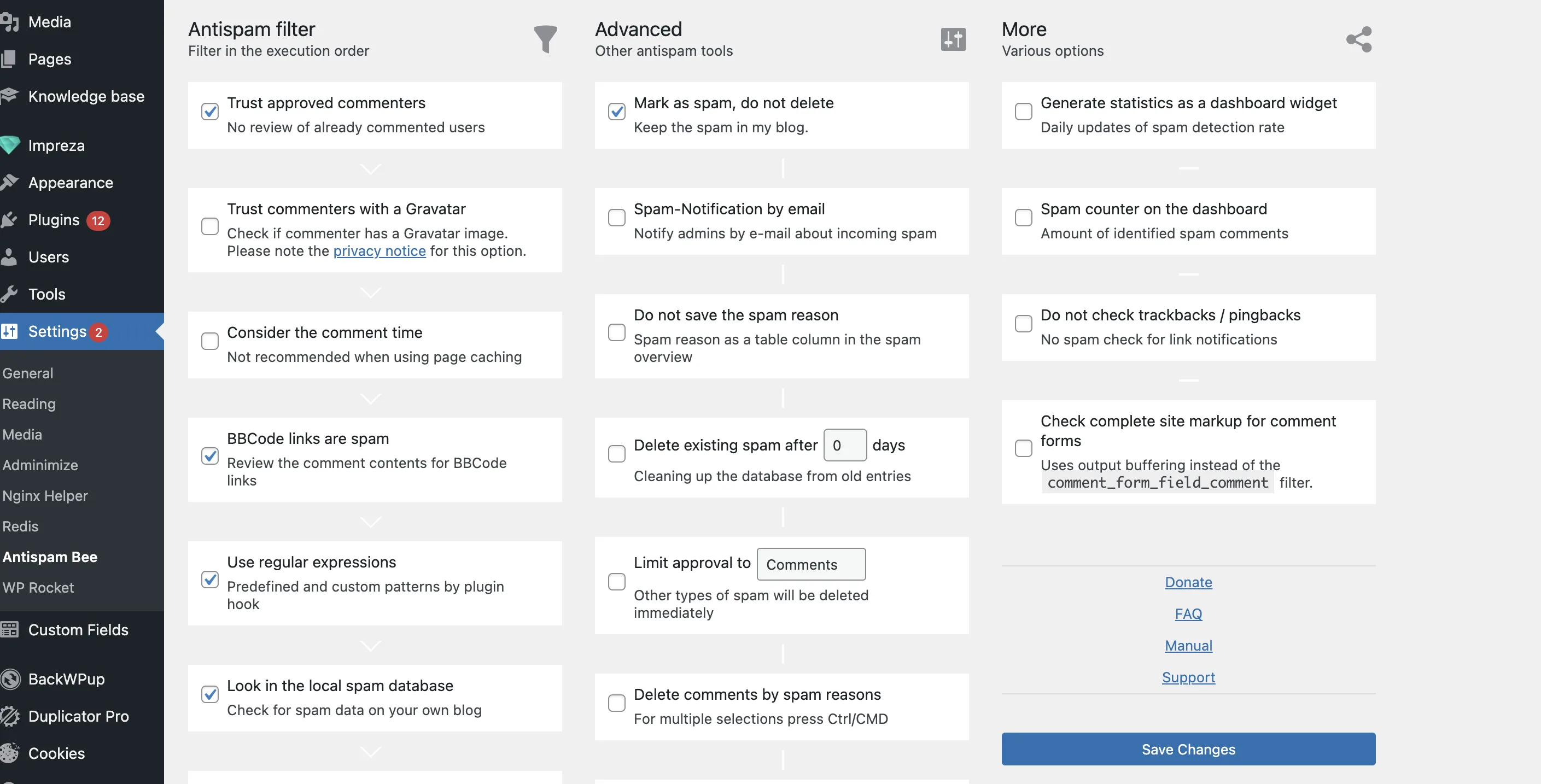
Task: Click the Users icon in sidebar
Action: 10,257
